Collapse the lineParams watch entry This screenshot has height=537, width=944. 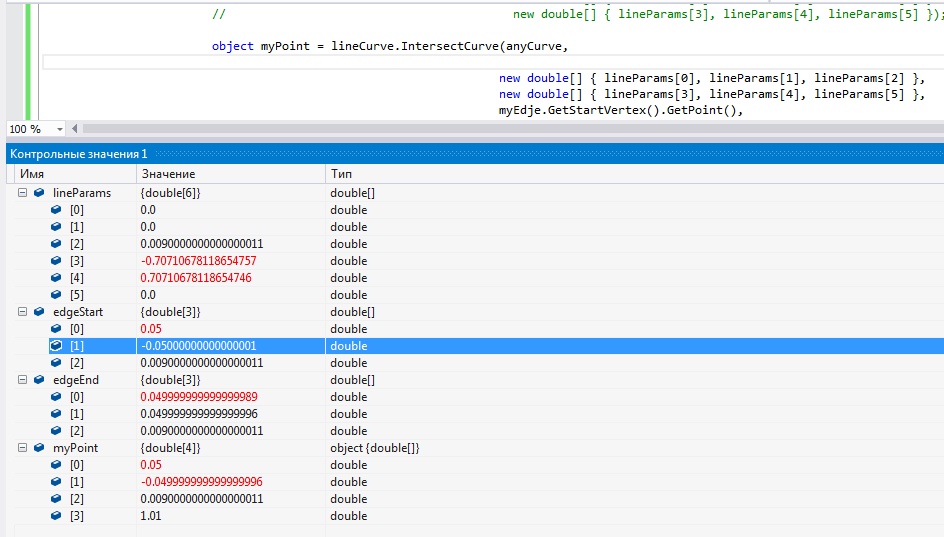pos(22,193)
